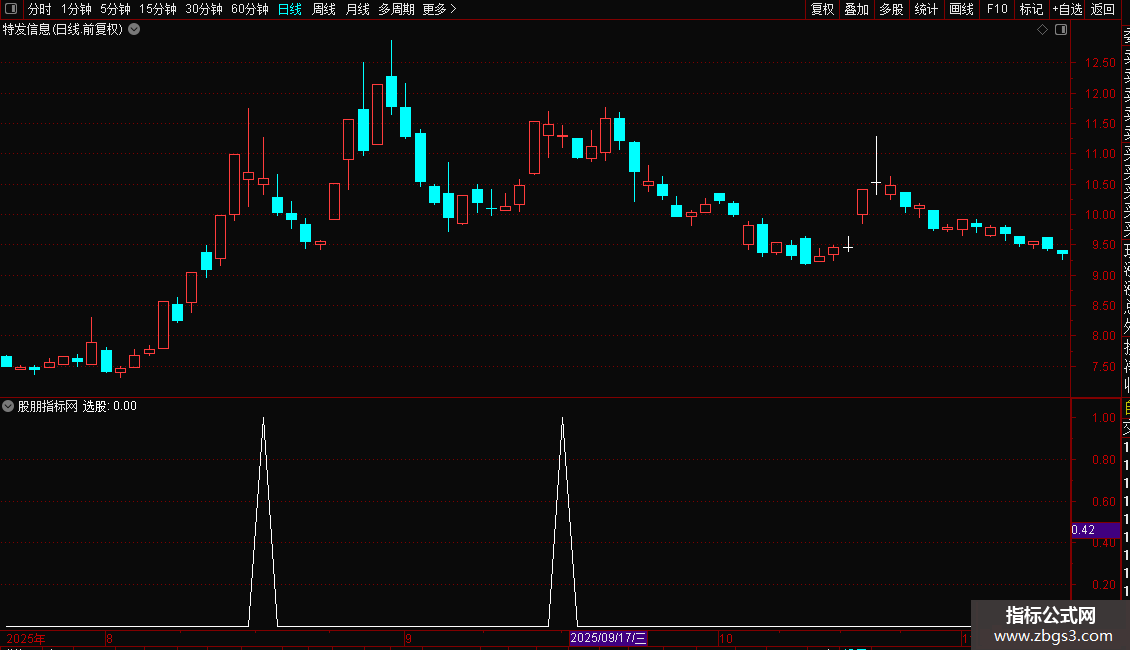Open the 多周期 multi-period view
This screenshot has width=1130, height=650.
pos(396,9)
